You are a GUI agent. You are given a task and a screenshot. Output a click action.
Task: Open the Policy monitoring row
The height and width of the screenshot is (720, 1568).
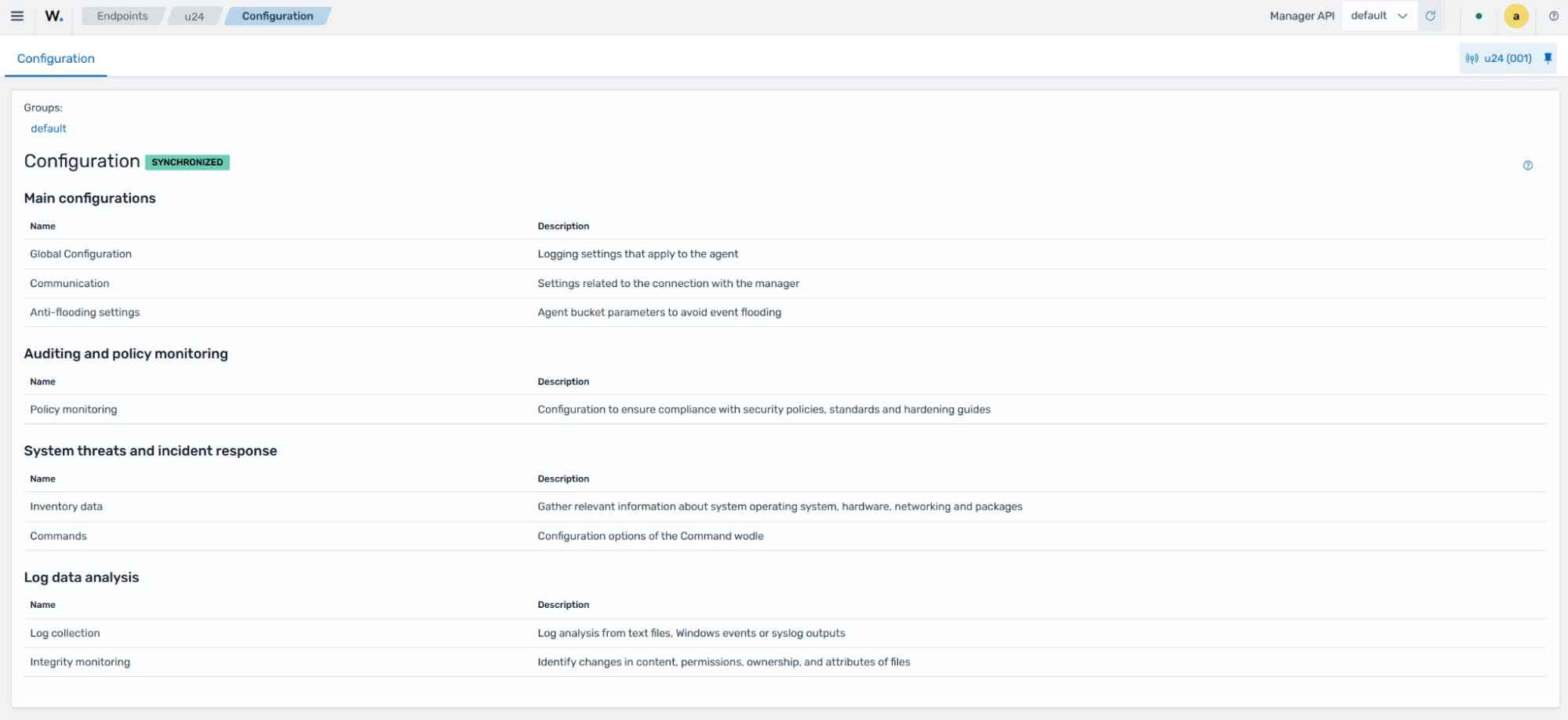point(785,409)
